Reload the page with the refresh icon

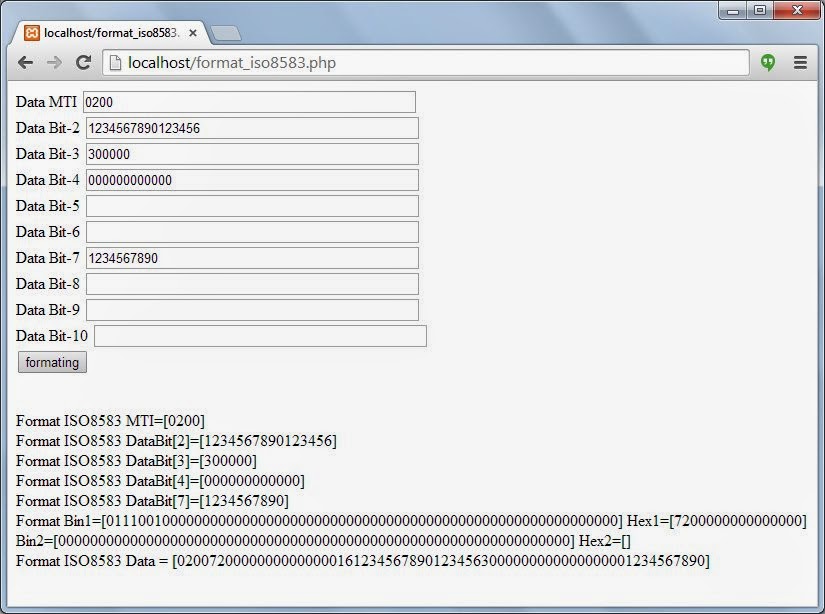coord(83,63)
